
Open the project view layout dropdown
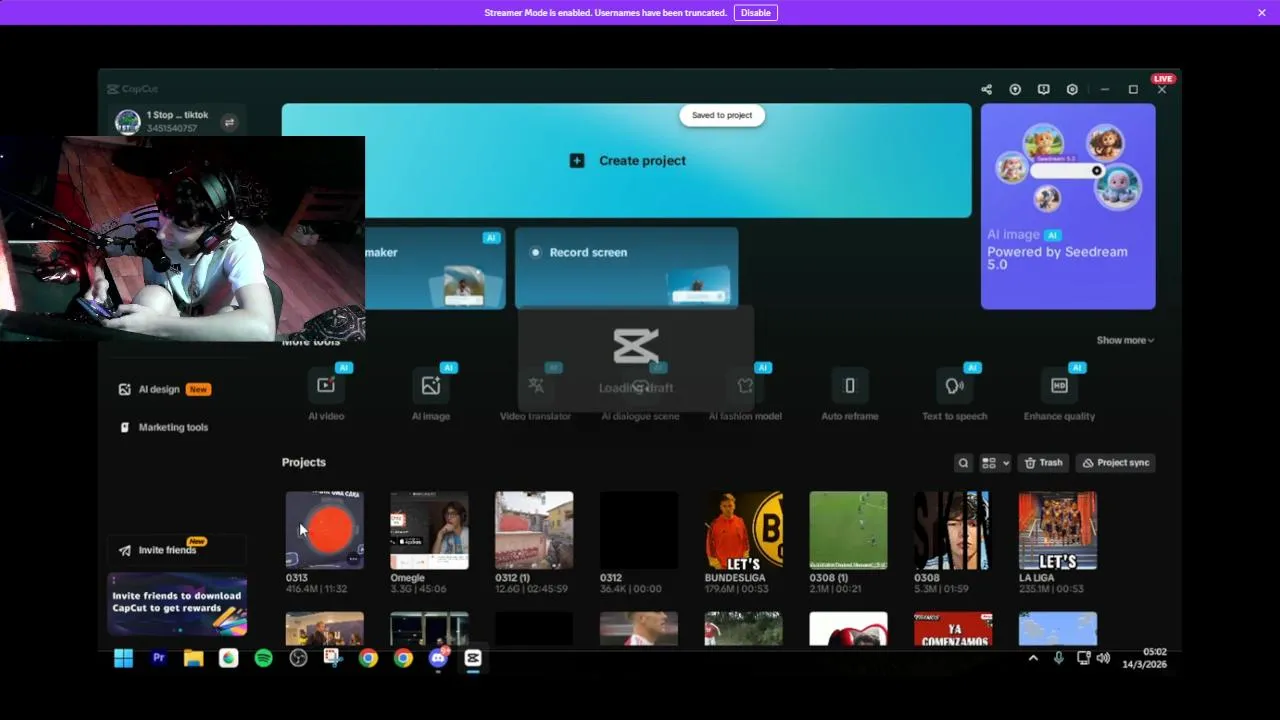tap(994, 463)
